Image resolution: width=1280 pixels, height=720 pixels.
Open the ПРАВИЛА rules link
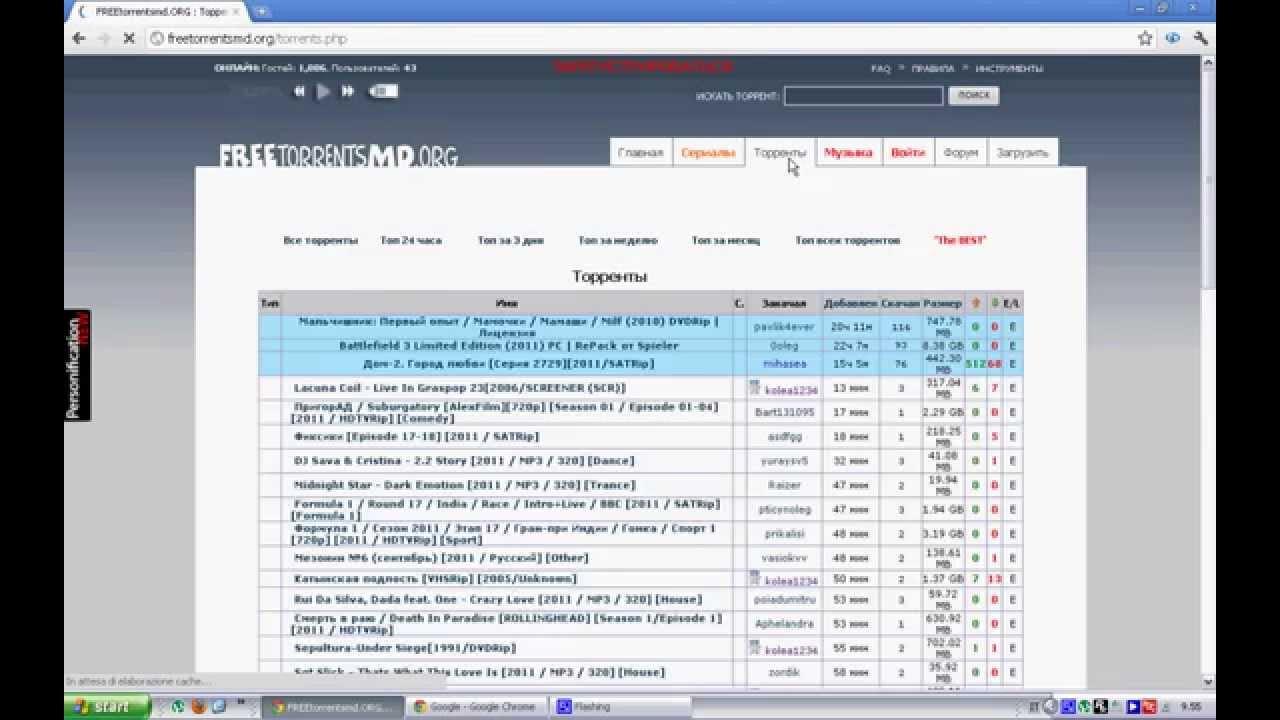pos(932,69)
